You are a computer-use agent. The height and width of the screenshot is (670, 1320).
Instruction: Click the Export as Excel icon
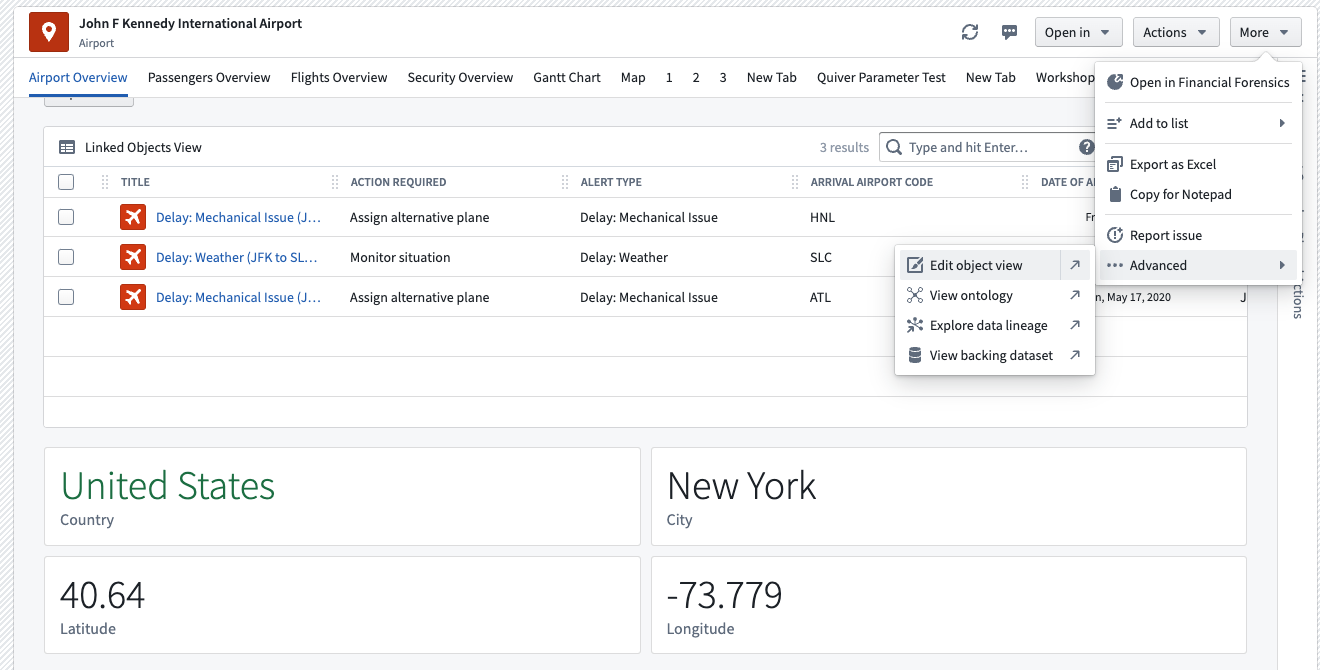click(1114, 164)
